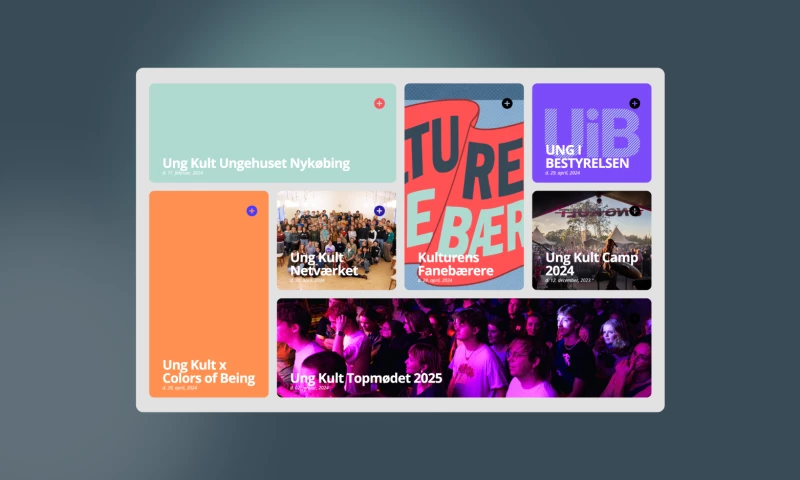The height and width of the screenshot is (480, 800).
Task: Click the plus icon on Ung i Bestyrelsen card
Action: tap(634, 104)
